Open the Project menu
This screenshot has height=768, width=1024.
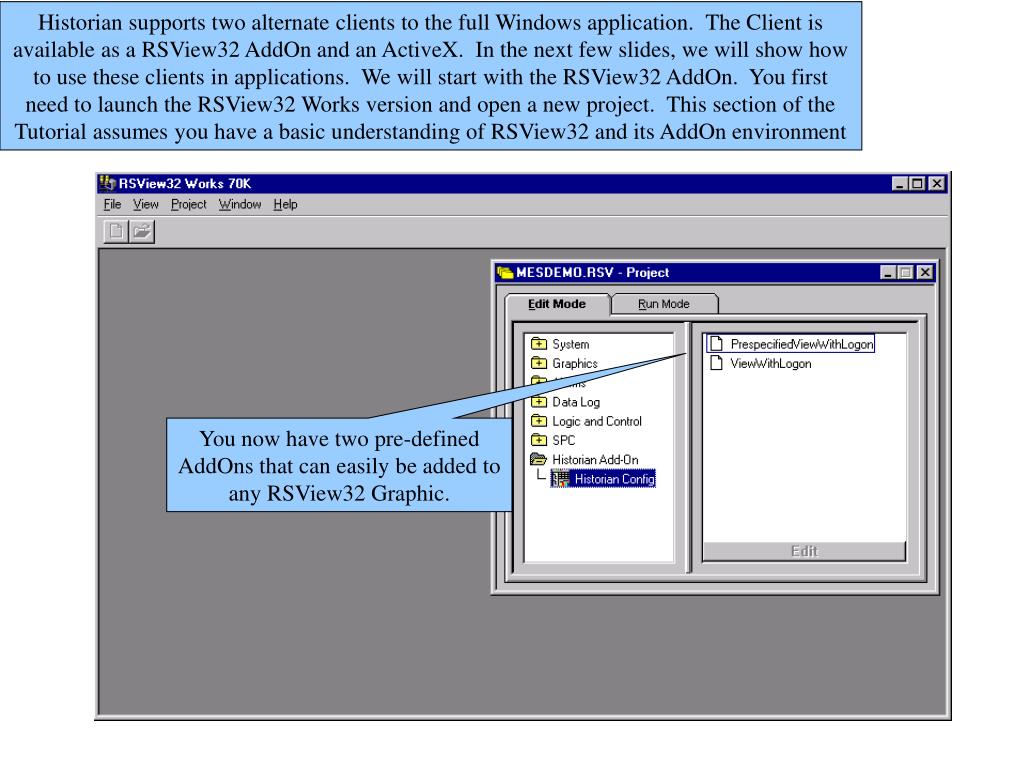pyautogui.click(x=189, y=204)
